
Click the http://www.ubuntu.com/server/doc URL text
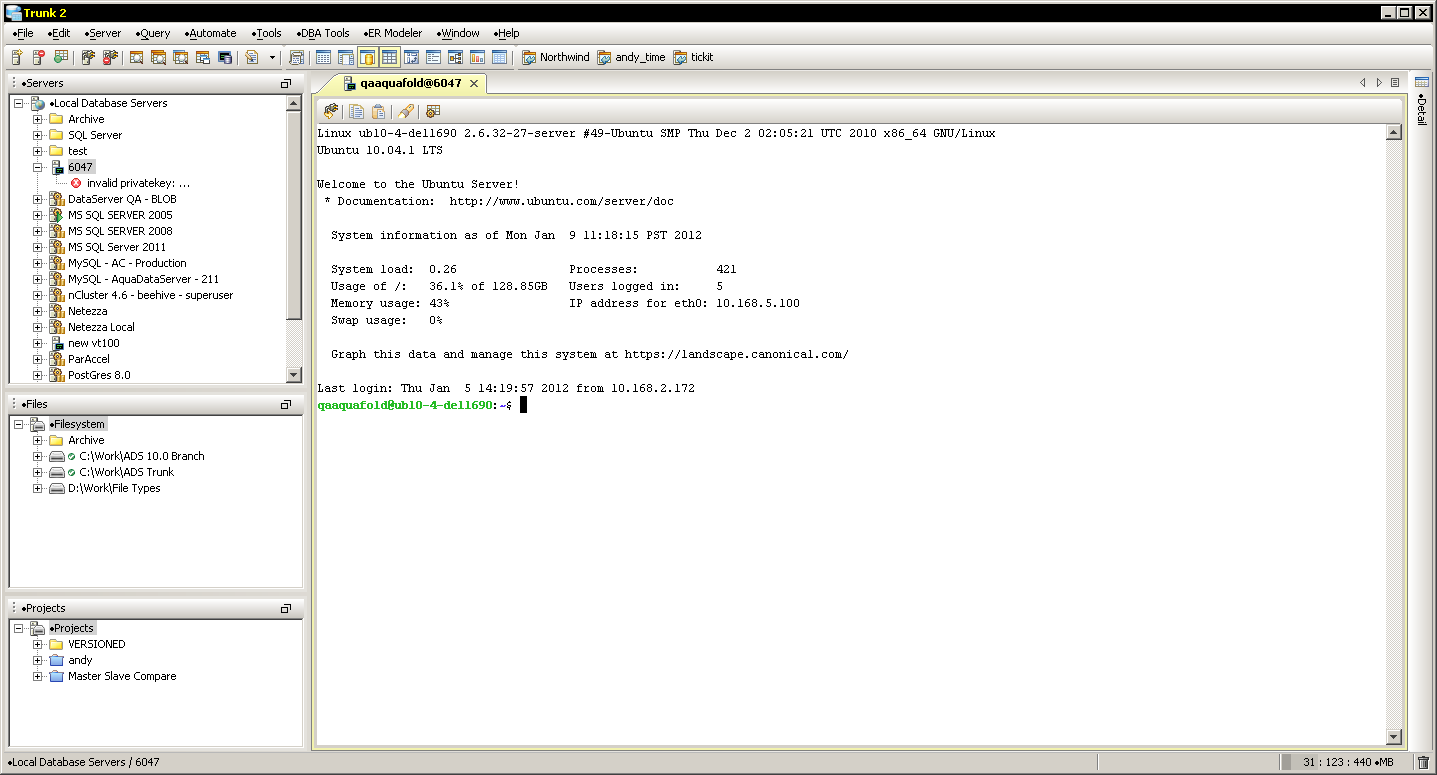point(561,201)
